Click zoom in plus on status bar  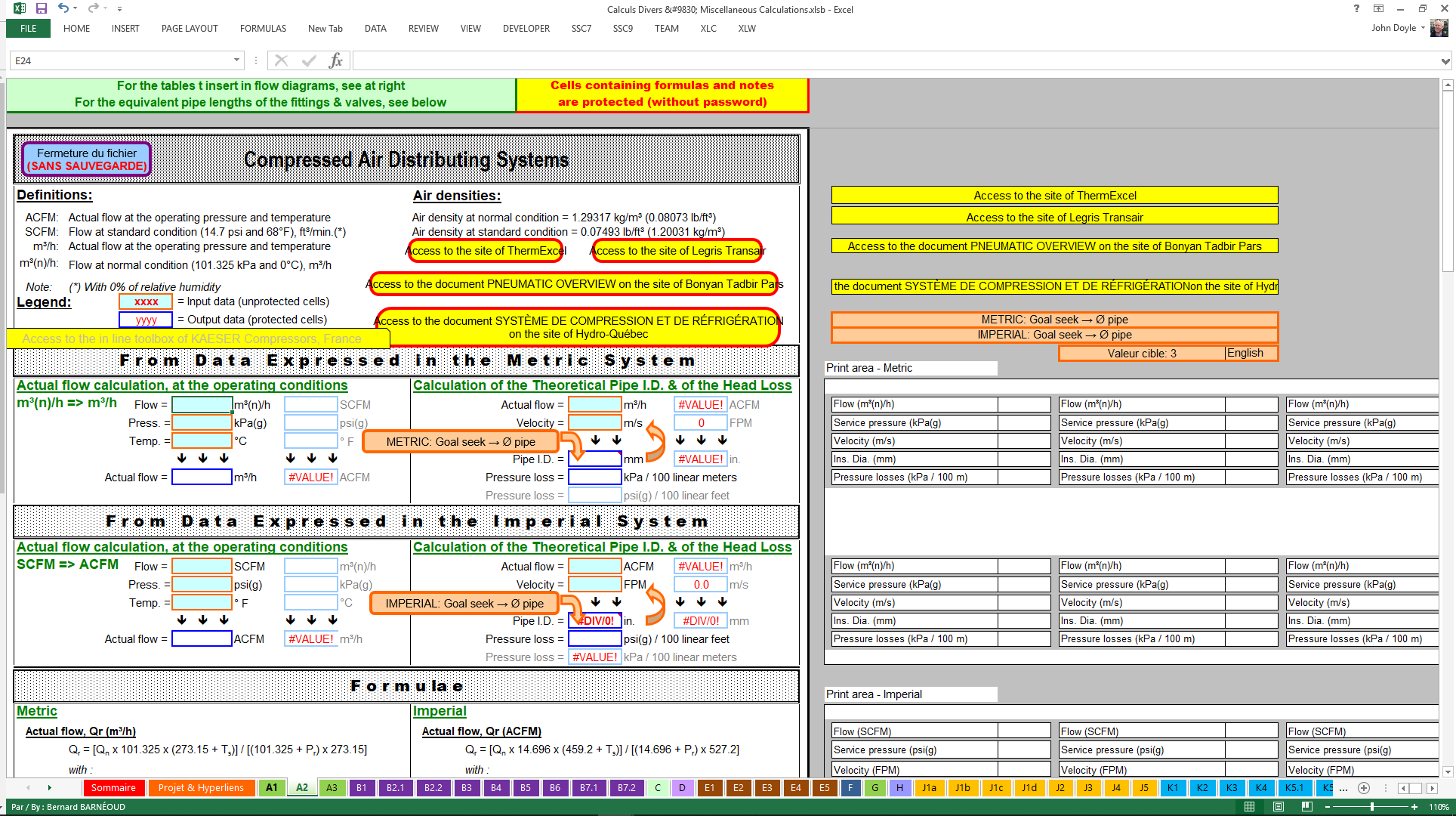pyautogui.click(x=1414, y=807)
